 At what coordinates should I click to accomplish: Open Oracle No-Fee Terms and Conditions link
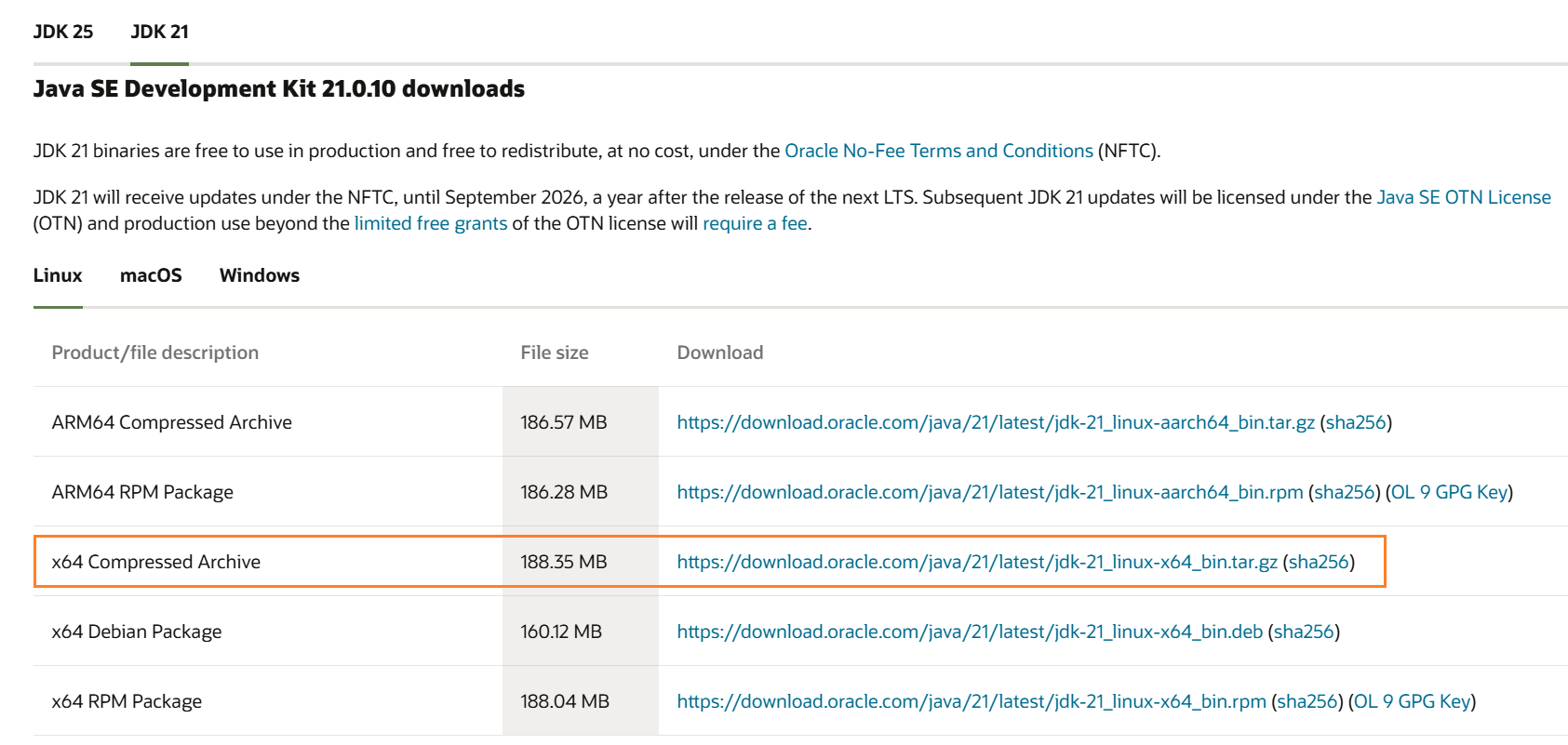tap(939, 151)
